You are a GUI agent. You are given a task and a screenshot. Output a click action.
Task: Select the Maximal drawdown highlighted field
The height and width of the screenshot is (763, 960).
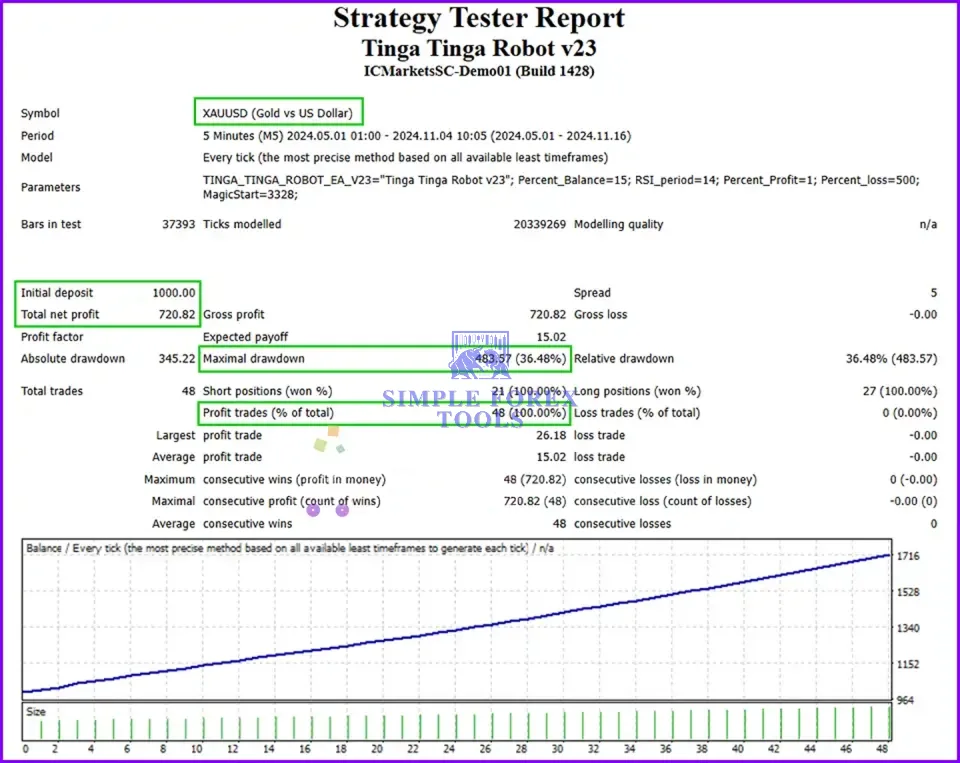point(384,359)
